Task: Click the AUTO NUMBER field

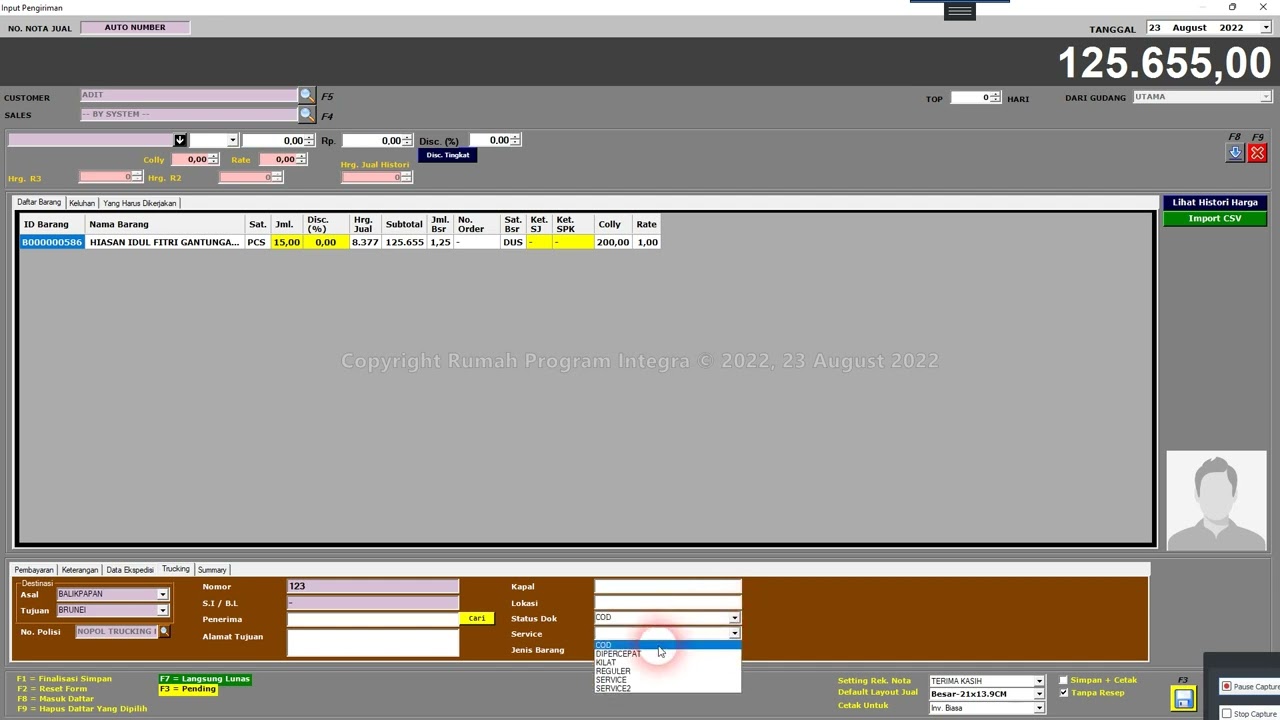Action: [x=135, y=27]
